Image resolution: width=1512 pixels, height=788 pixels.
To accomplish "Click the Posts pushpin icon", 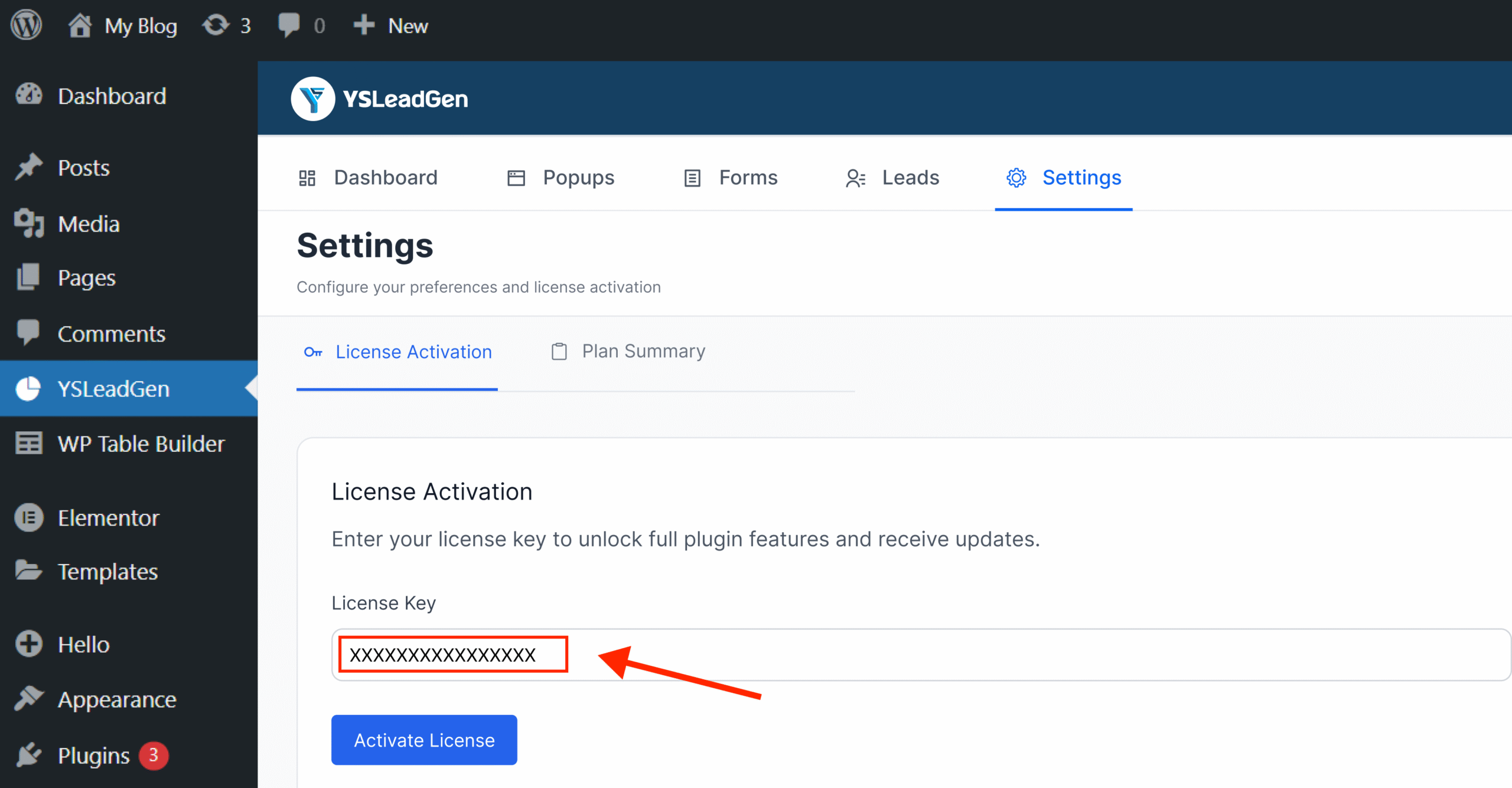I will coord(29,167).
